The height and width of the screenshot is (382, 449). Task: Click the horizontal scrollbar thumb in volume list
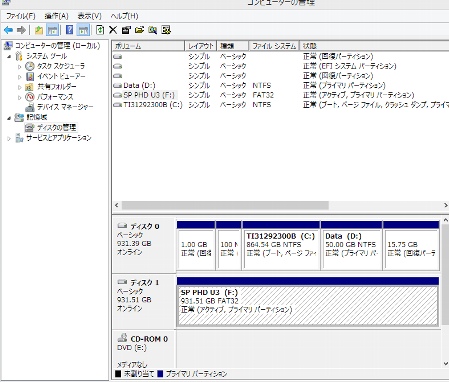pos(225,205)
